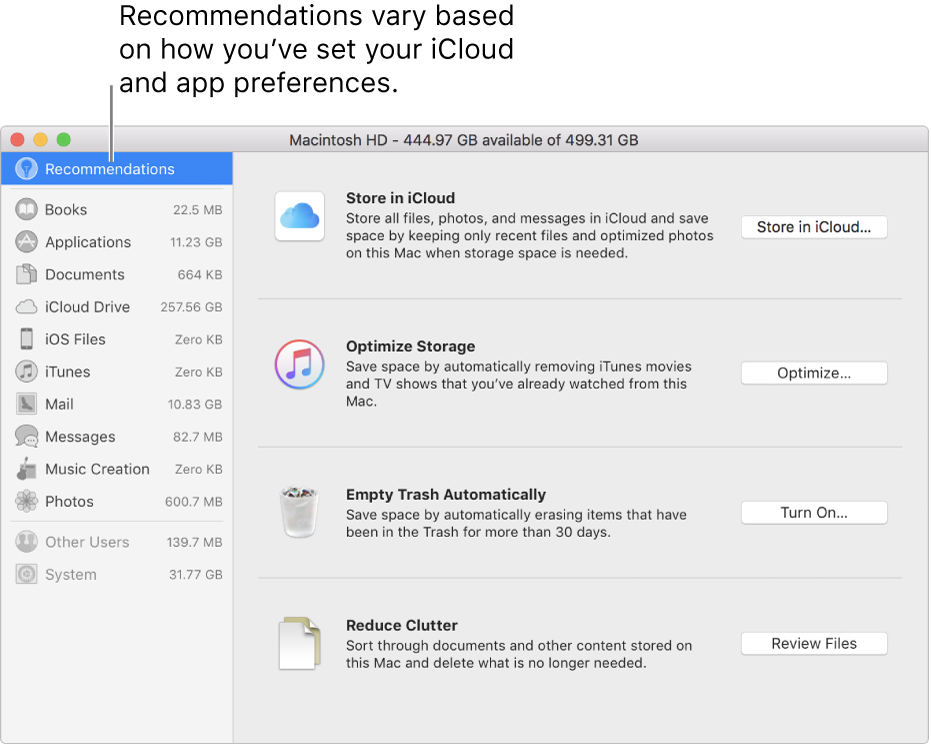Click the Reduce Clutter documents icon
The width and height of the screenshot is (931, 745).
[299, 643]
